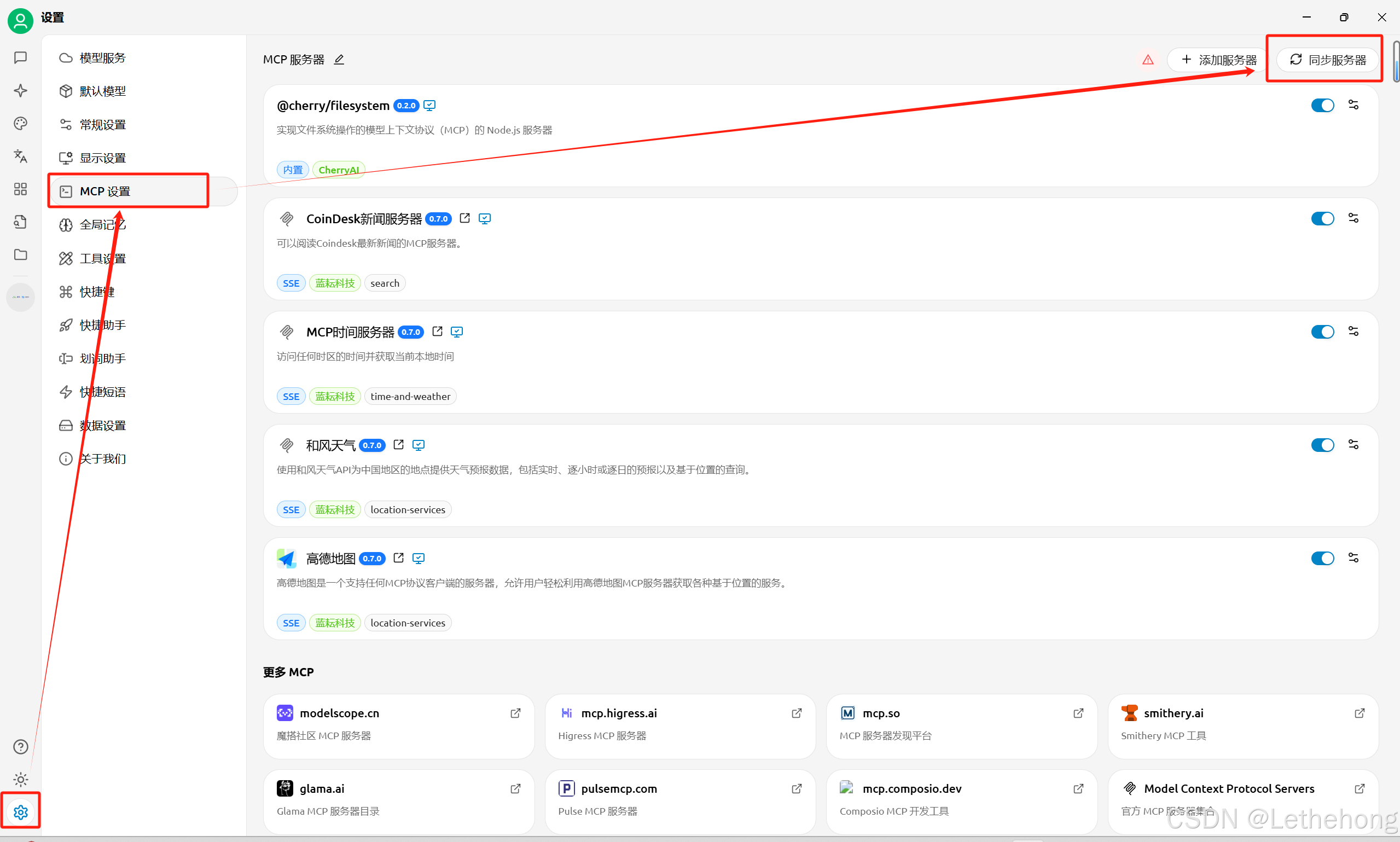Screen dimensions: 1400x842
Task: Turn off the MCP时间服务器 switch
Action: (1322, 332)
